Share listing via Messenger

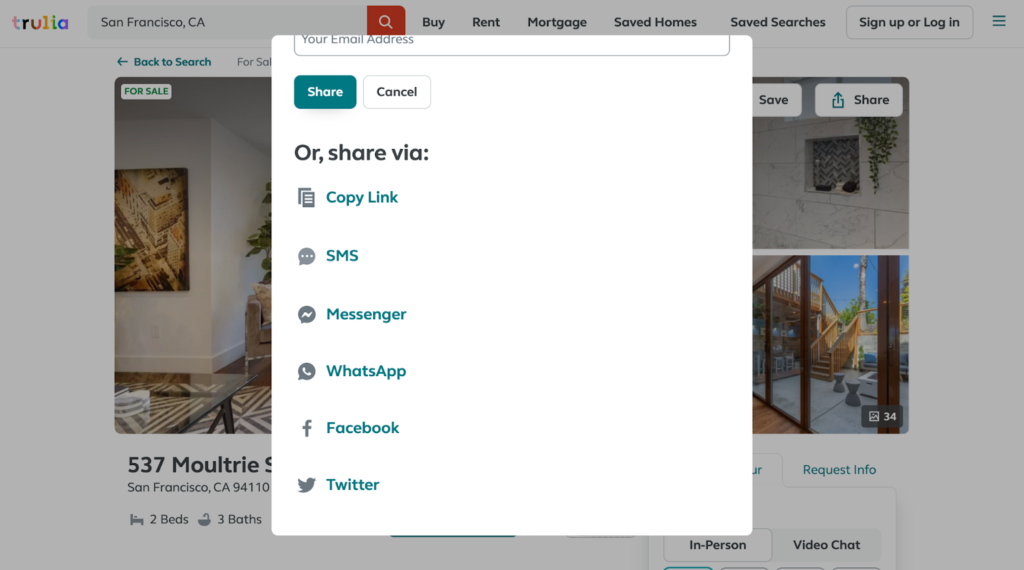366,314
